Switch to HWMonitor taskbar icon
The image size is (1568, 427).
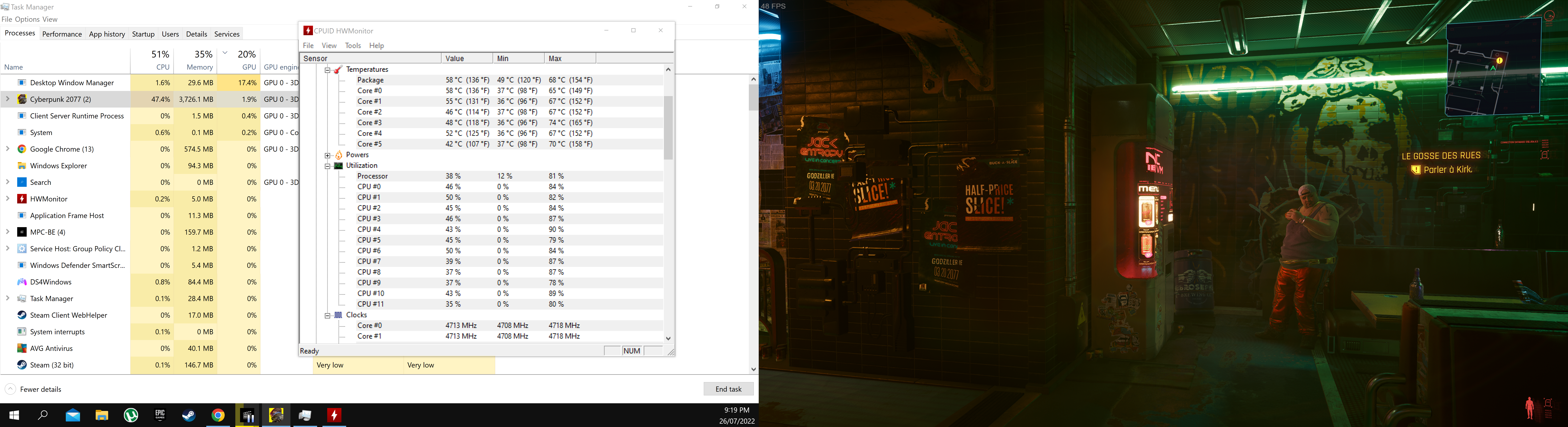tap(334, 415)
